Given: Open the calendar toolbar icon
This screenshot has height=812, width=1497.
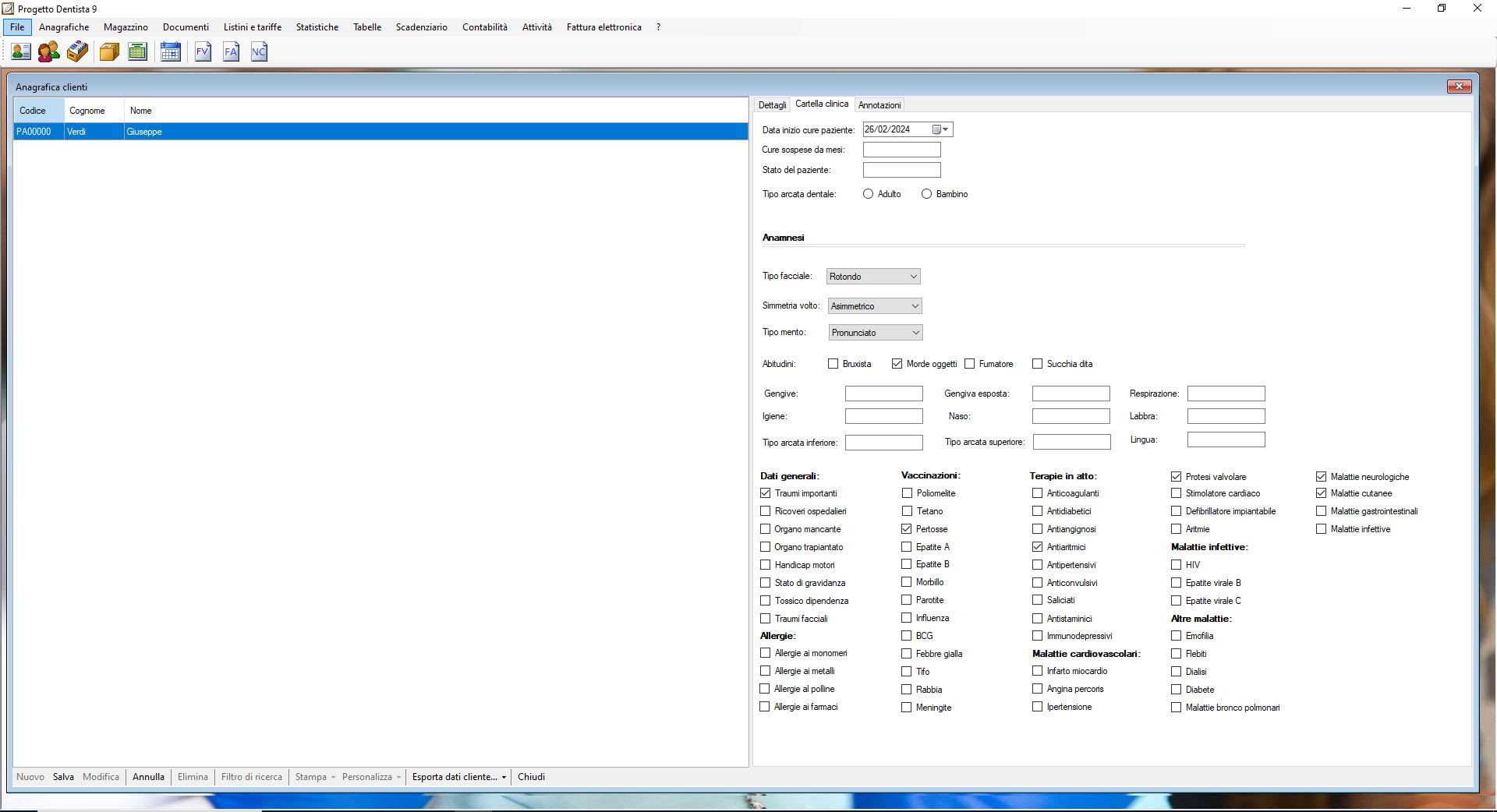Looking at the screenshot, I should coord(170,52).
